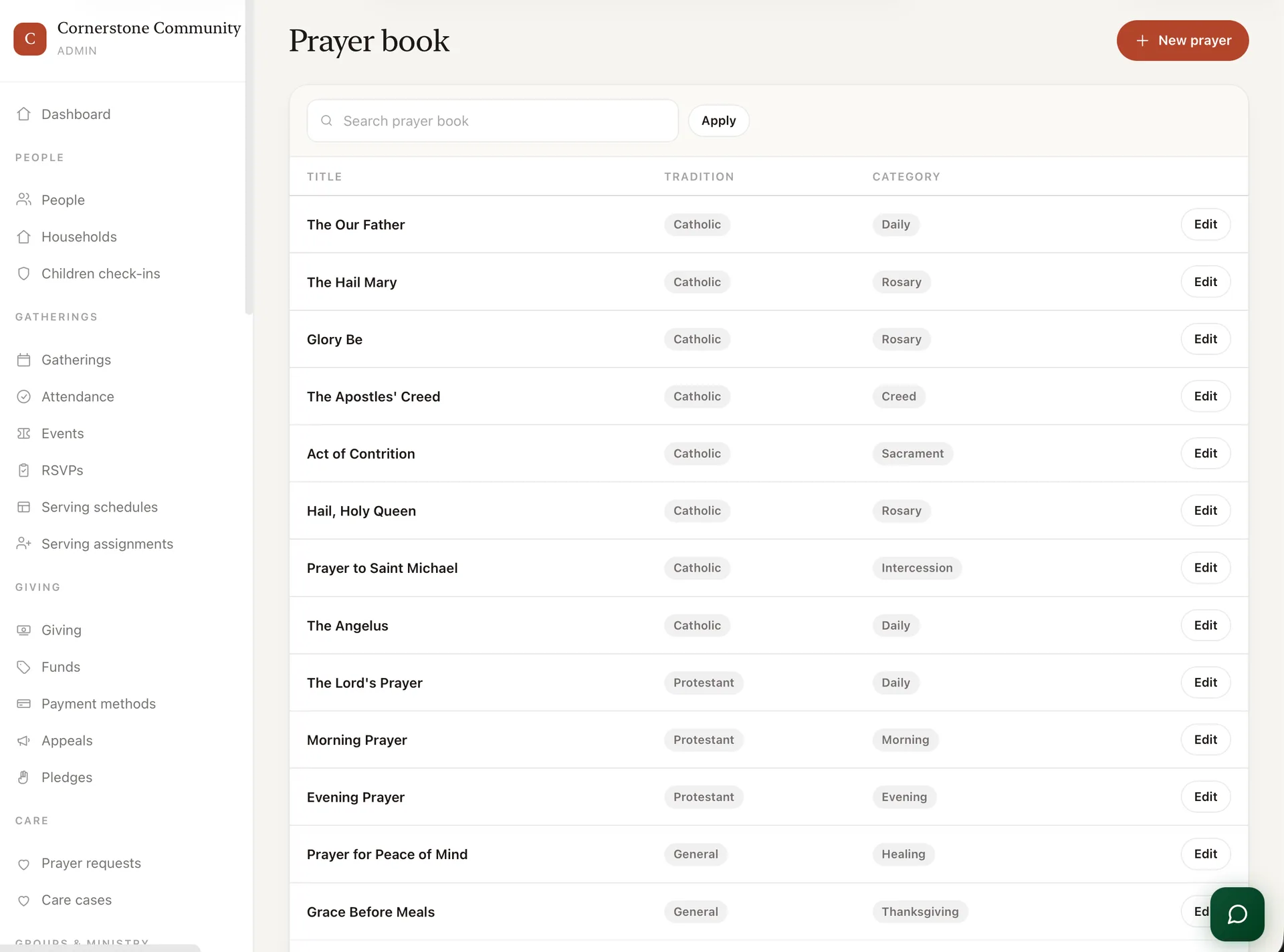Click the Appeals megaphone icon
This screenshot has height=952, width=1284.
tap(24, 740)
